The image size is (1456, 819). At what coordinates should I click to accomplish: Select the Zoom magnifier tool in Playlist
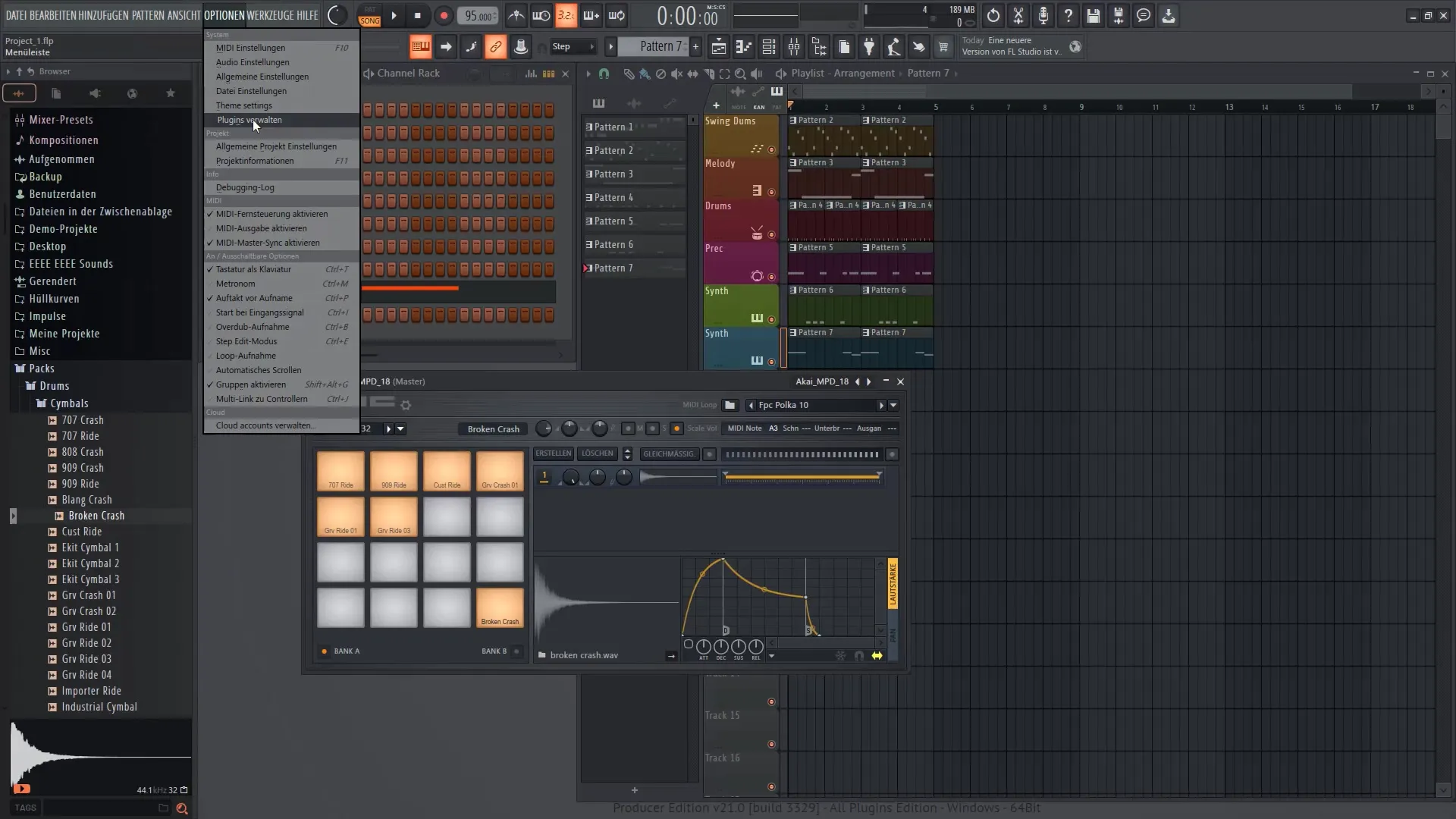point(740,74)
